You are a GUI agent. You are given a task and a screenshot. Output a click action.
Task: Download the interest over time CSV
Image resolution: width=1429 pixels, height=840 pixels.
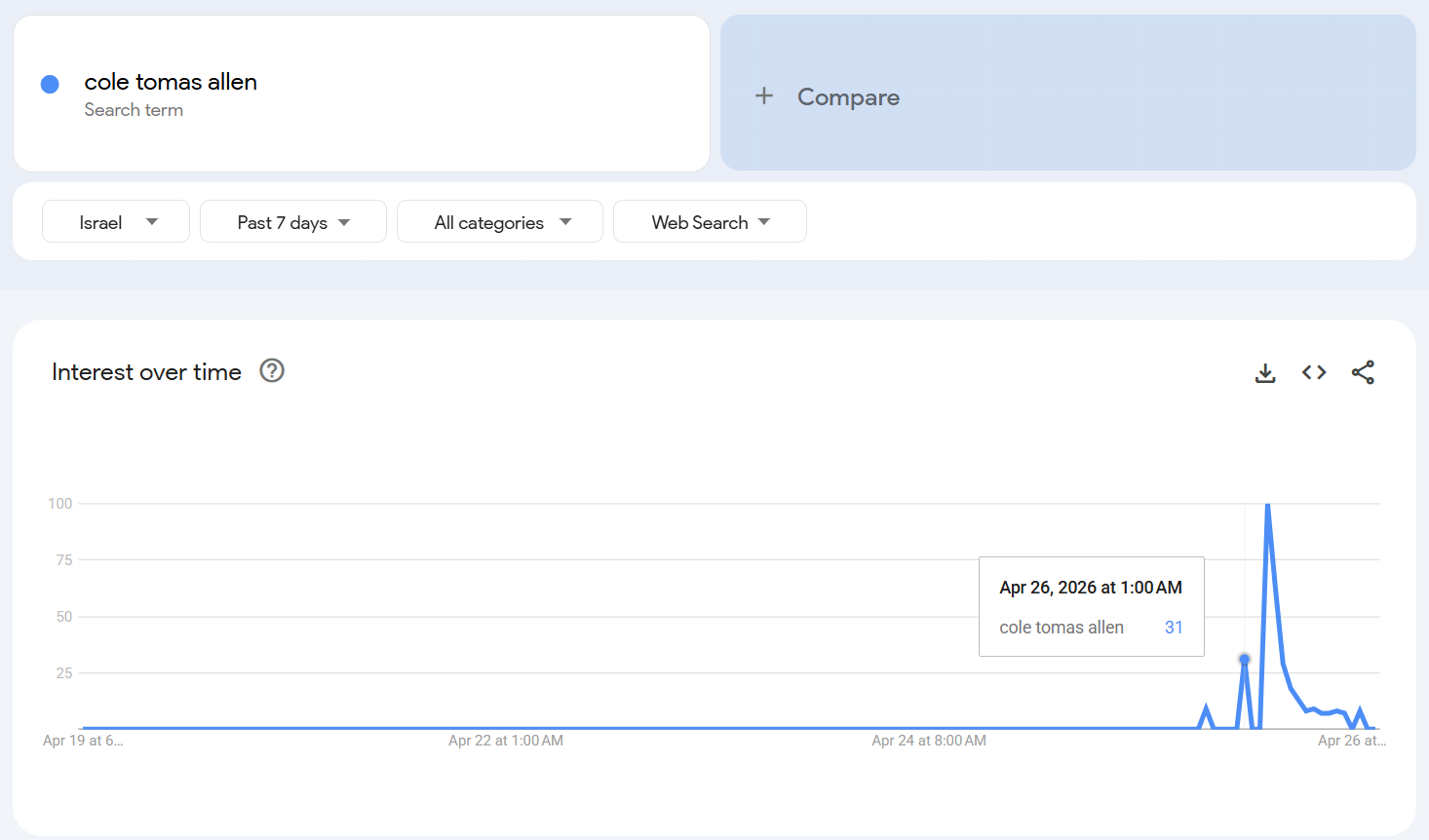click(x=1265, y=372)
